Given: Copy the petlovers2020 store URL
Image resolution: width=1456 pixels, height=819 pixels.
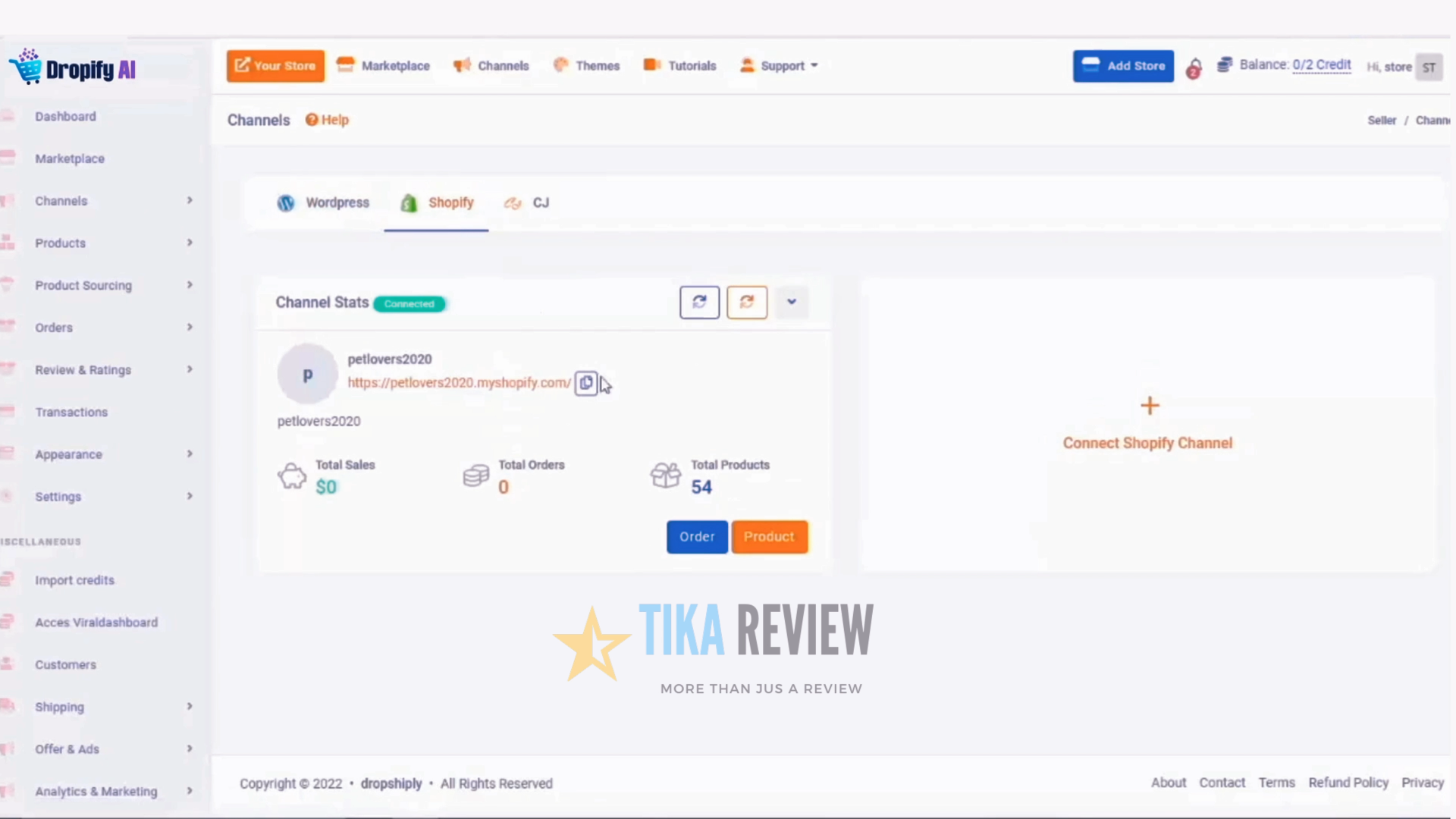Looking at the screenshot, I should coord(585,383).
